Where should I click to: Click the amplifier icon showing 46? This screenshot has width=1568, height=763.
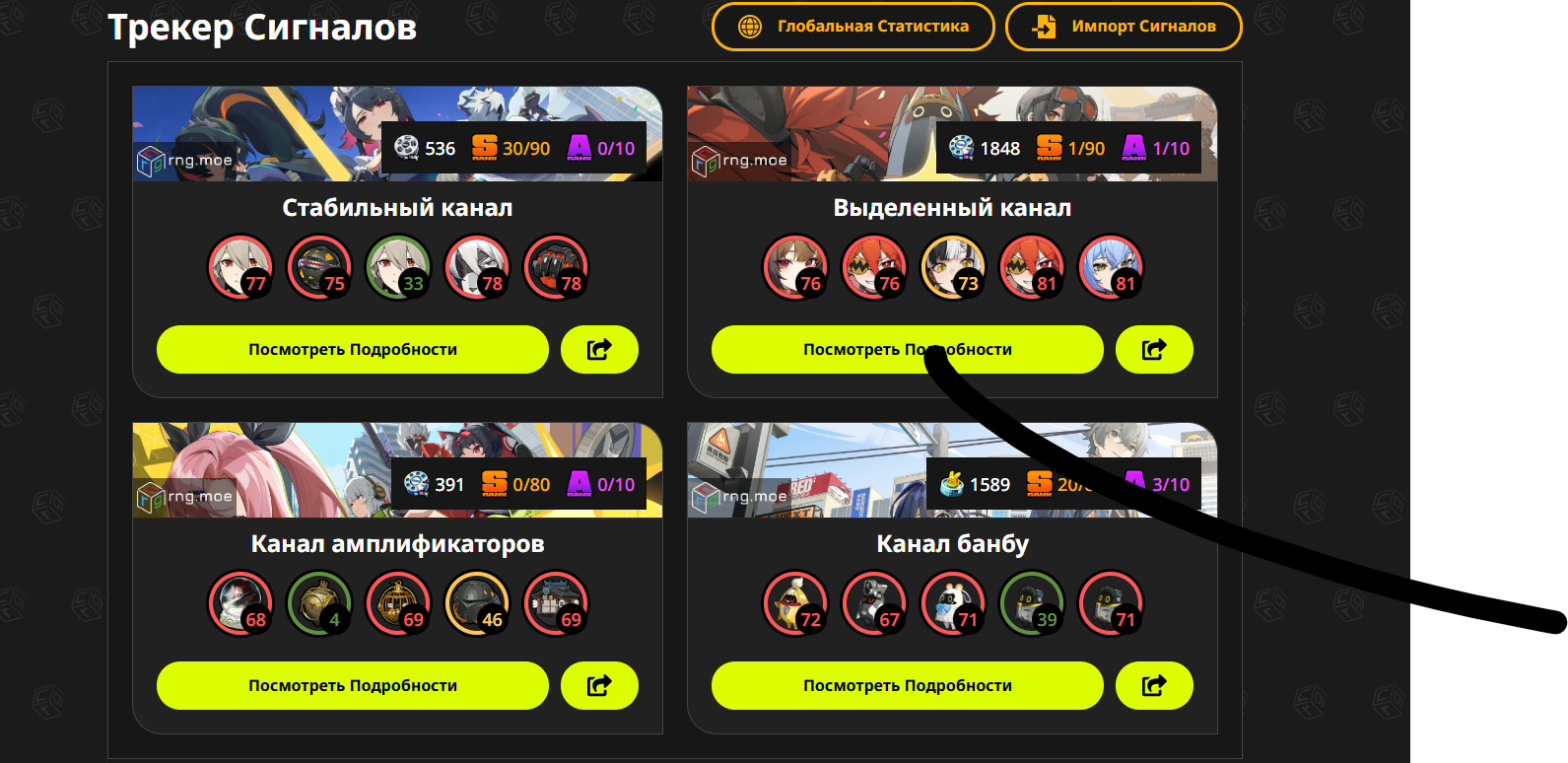[x=477, y=603]
